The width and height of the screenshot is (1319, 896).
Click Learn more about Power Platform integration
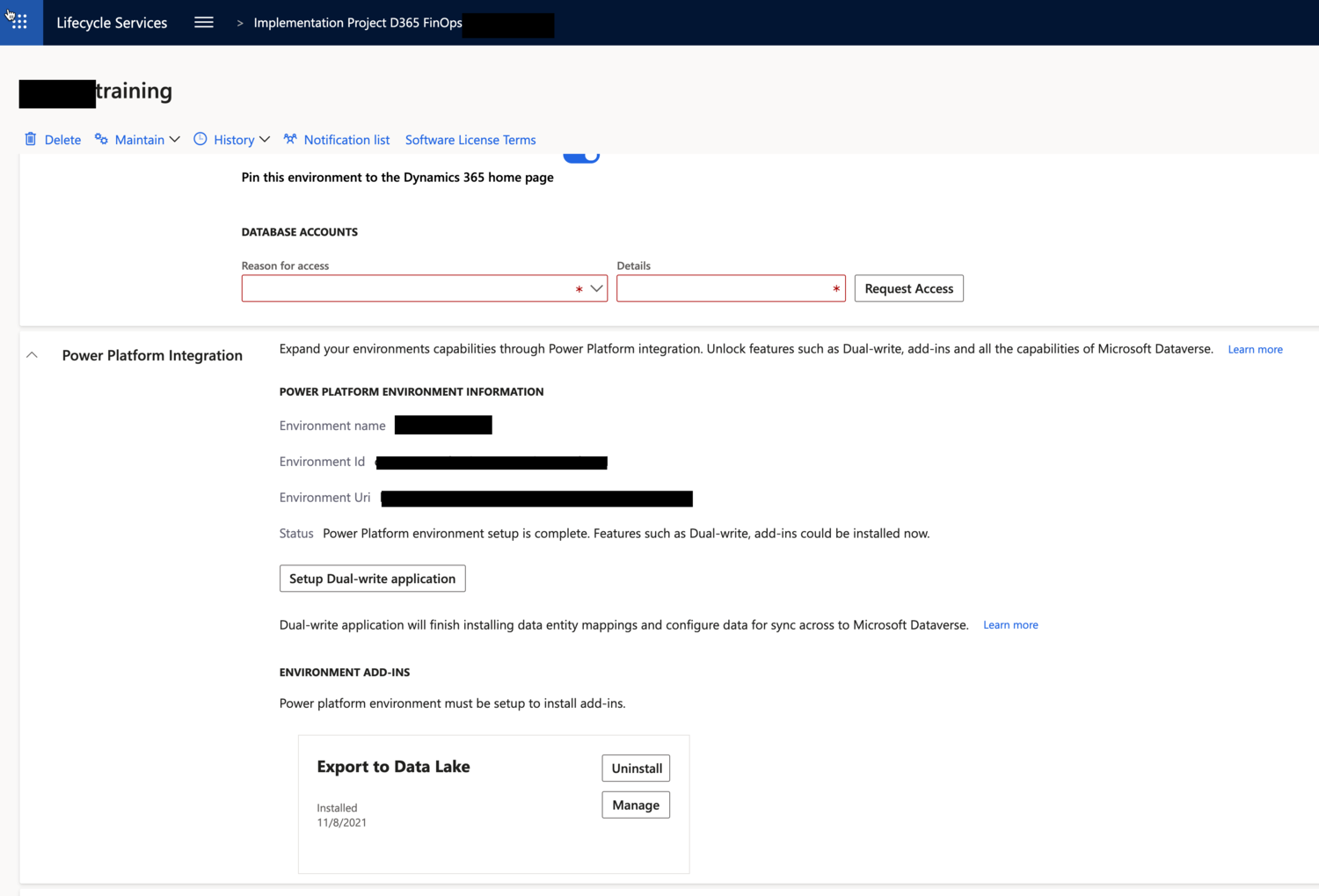click(1255, 349)
